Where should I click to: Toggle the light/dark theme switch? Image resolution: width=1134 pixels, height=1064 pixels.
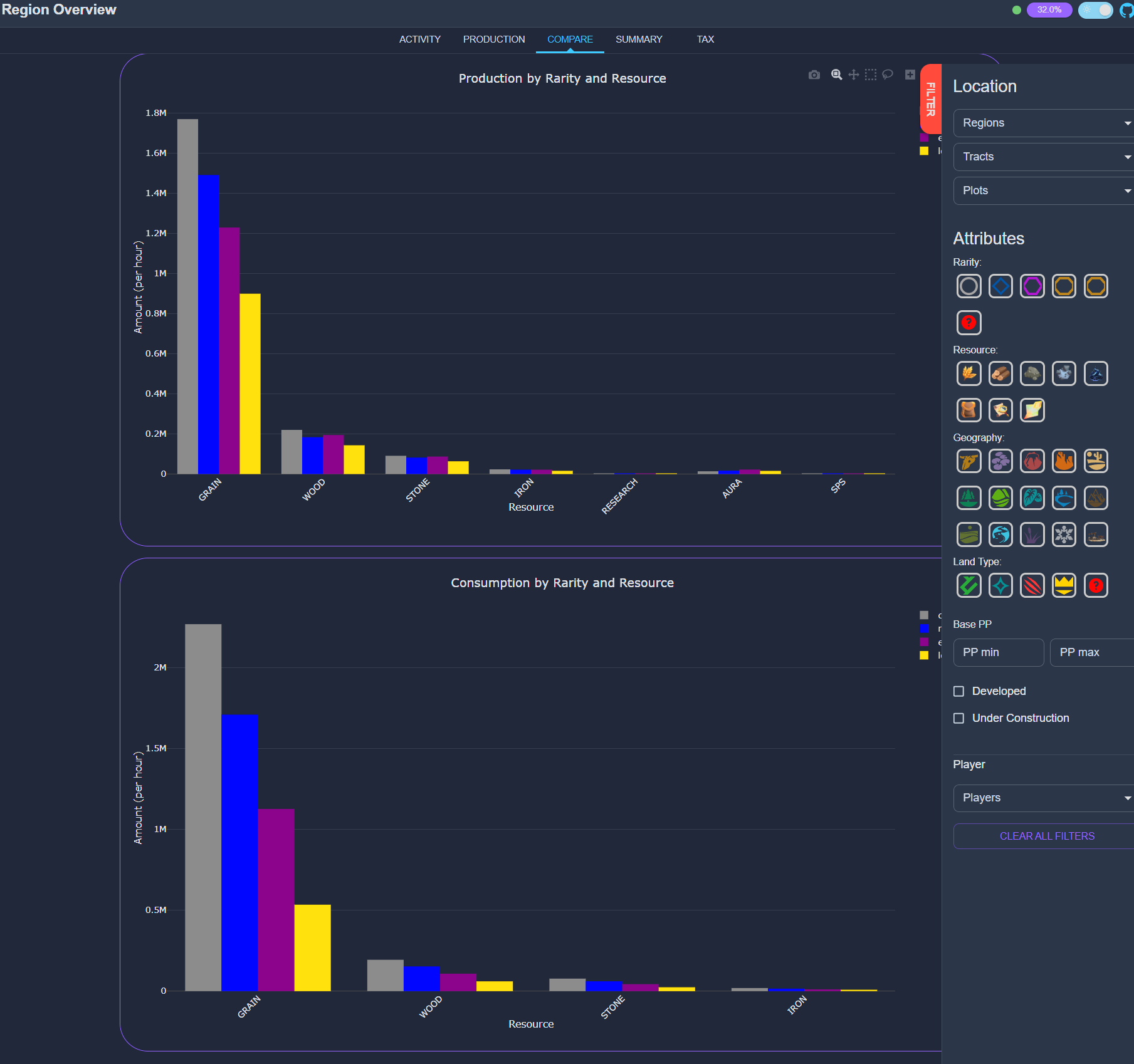pyautogui.click(x=1095, y=10)
